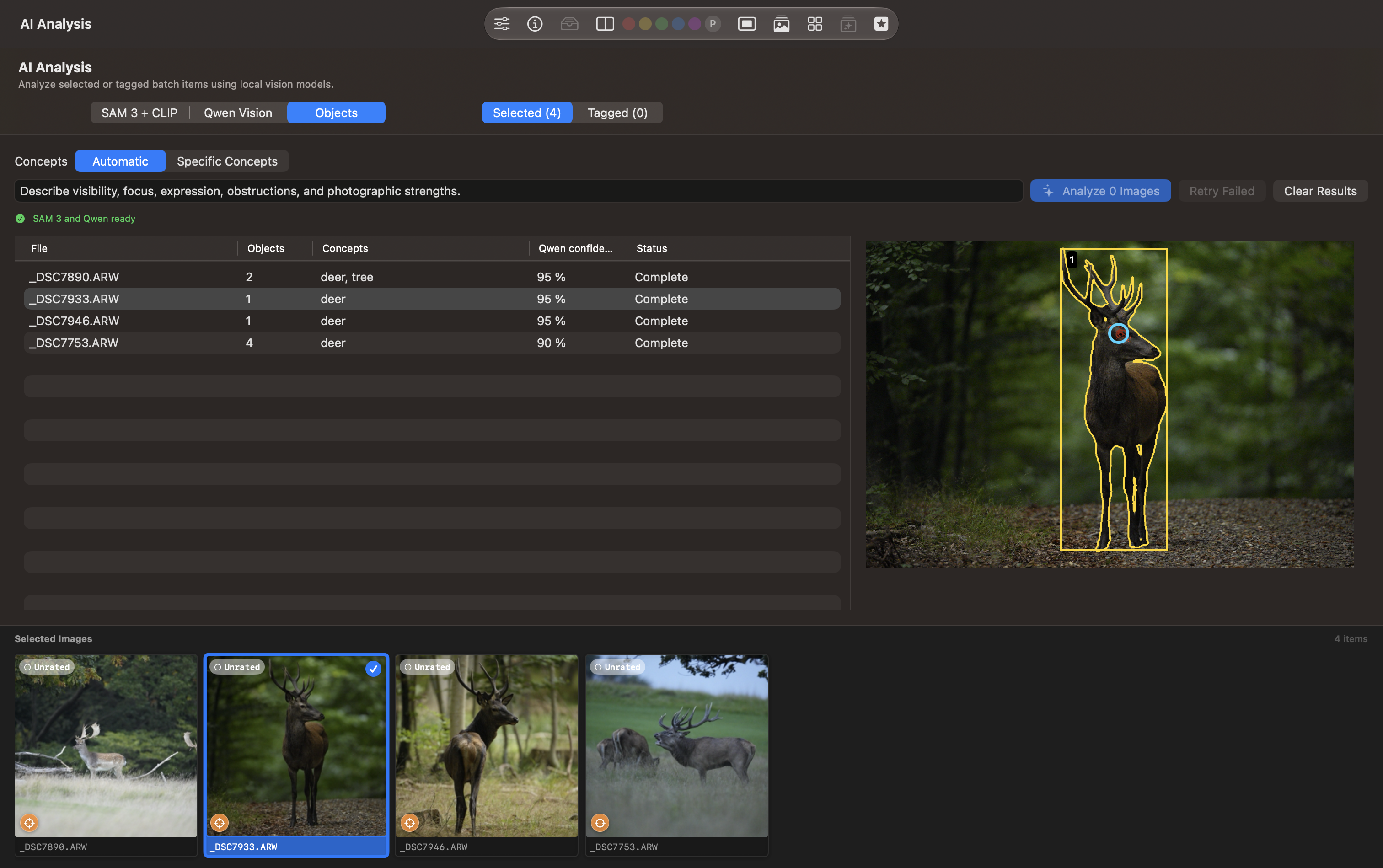The height and width of the screenshot is (868, 1383).
Task: Select Automatic concepts mode
Action: (121, 161)
